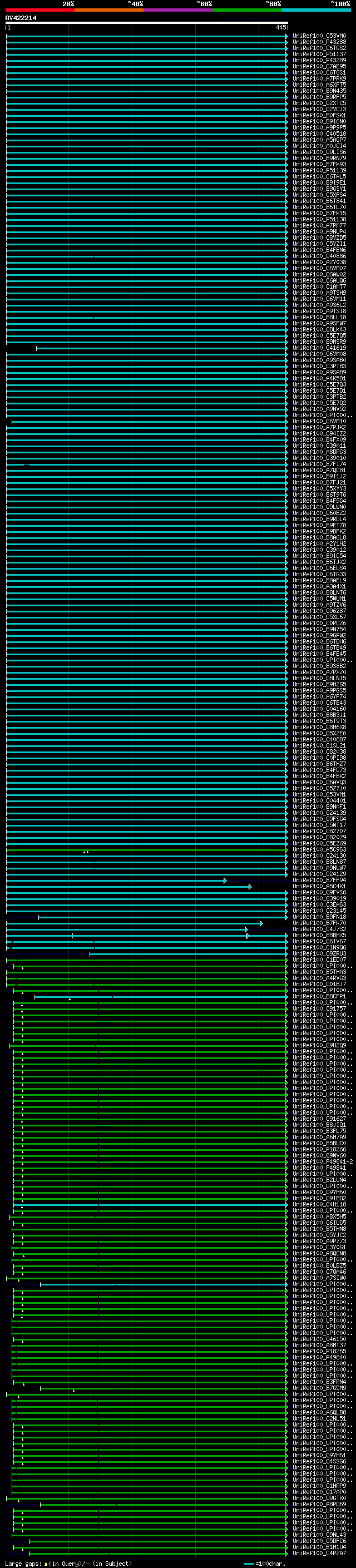Click the alignment bar for UniRef100_Q53VM0
Viewport: 356px width, 1568px height.
point(147,36)
